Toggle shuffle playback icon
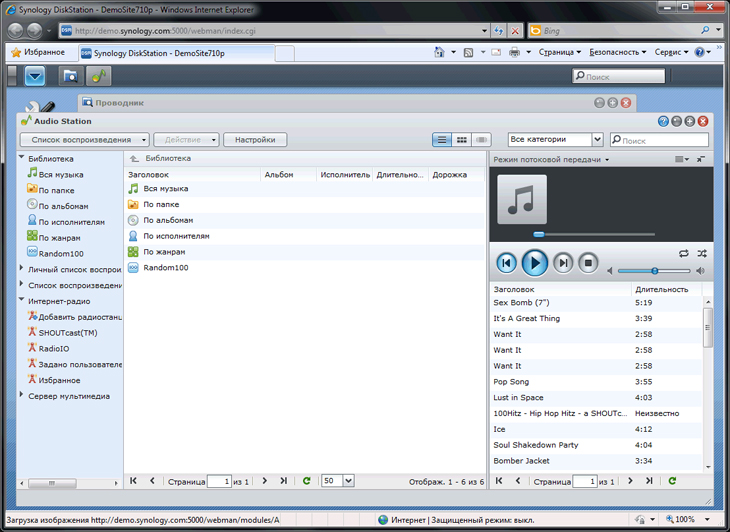 (701, 254)
